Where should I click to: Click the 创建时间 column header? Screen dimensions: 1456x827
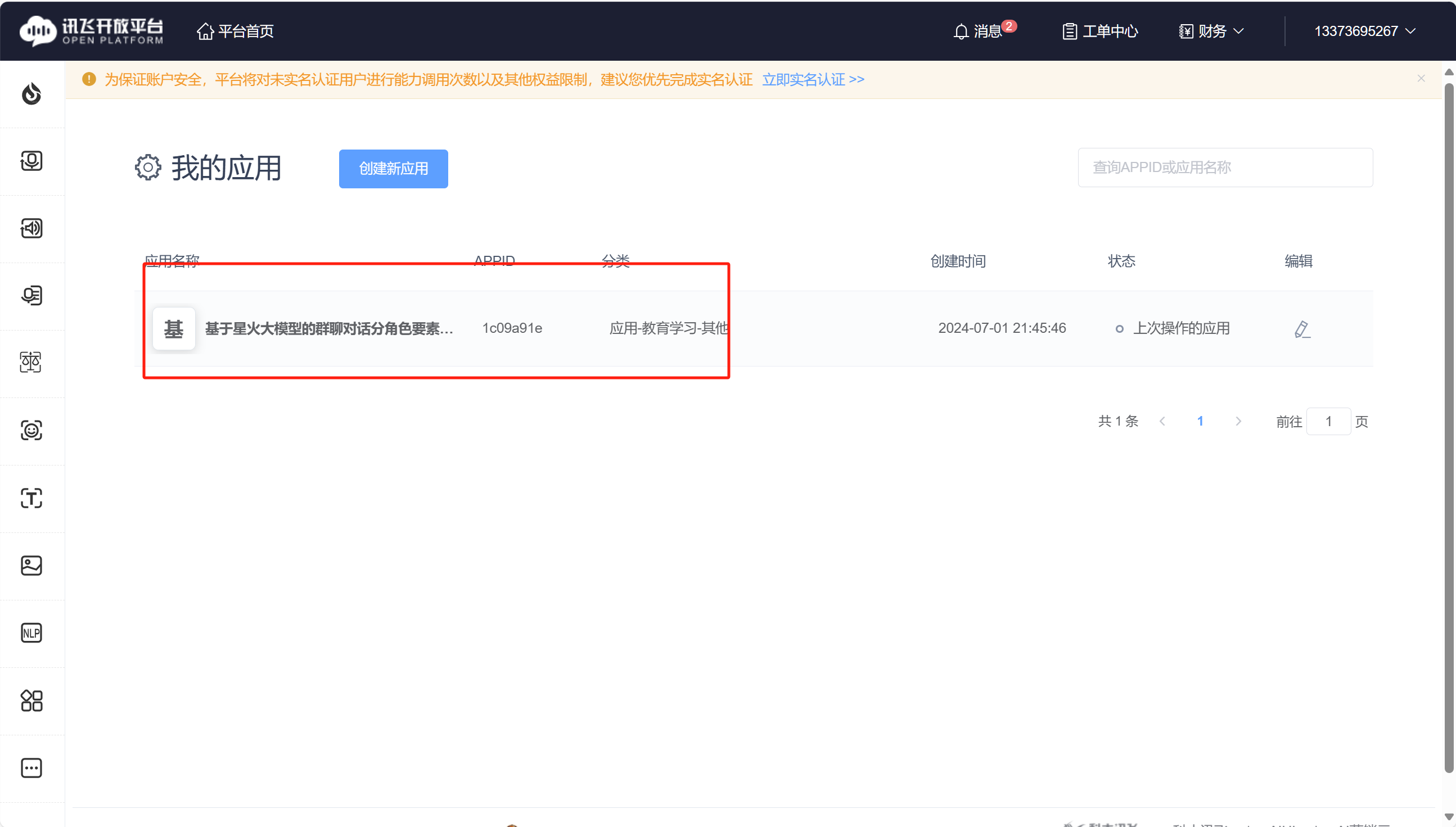[x=958, y=261]
